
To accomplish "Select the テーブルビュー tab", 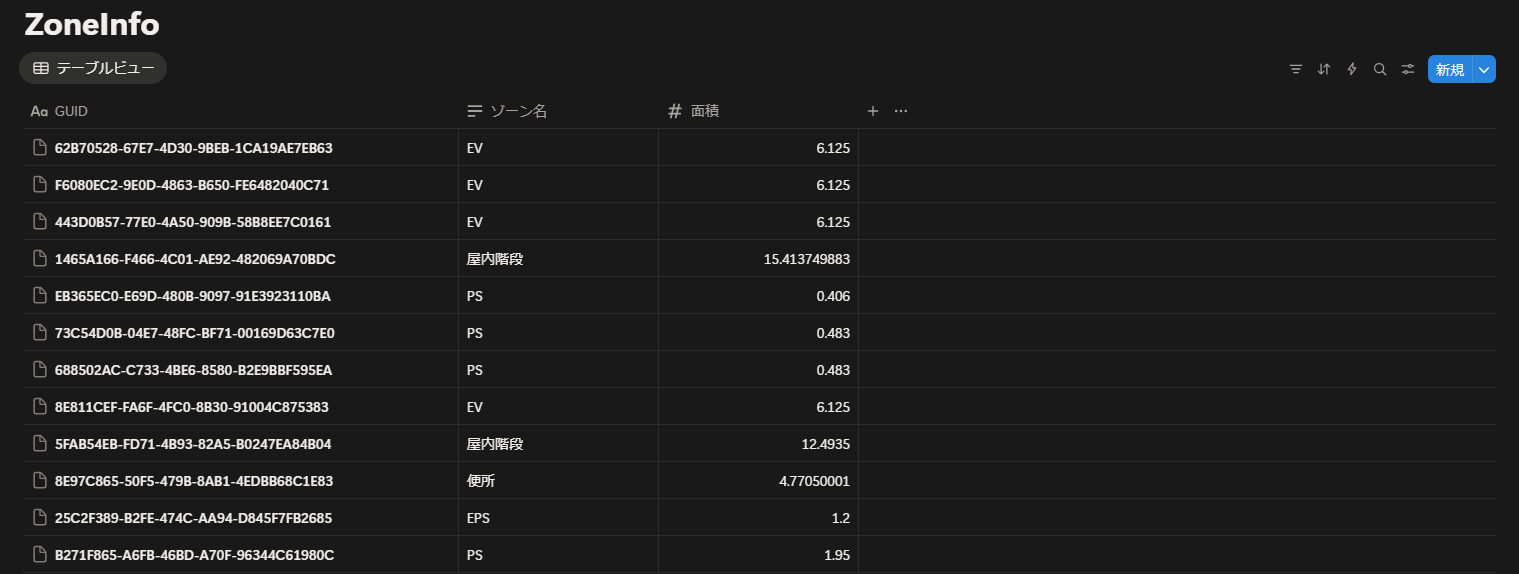I will pos(93,68).
